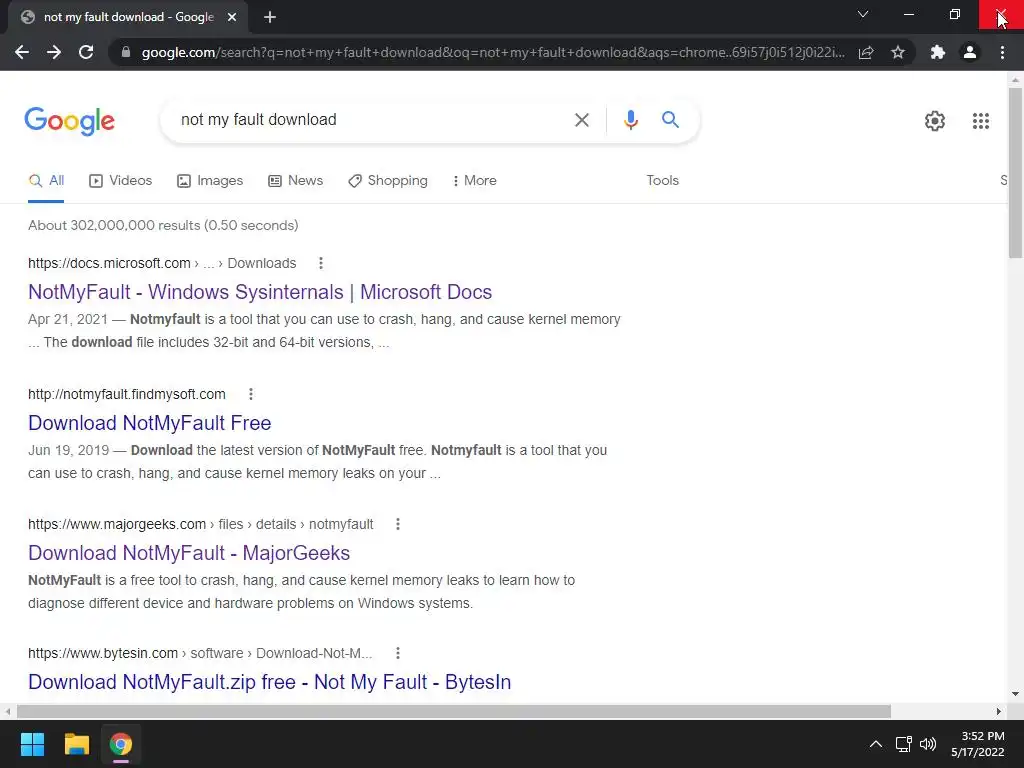The width and height of the screenshot is (1024, 768).
Task: Open options for bytesin.com result
Action: tap(398, 653)
